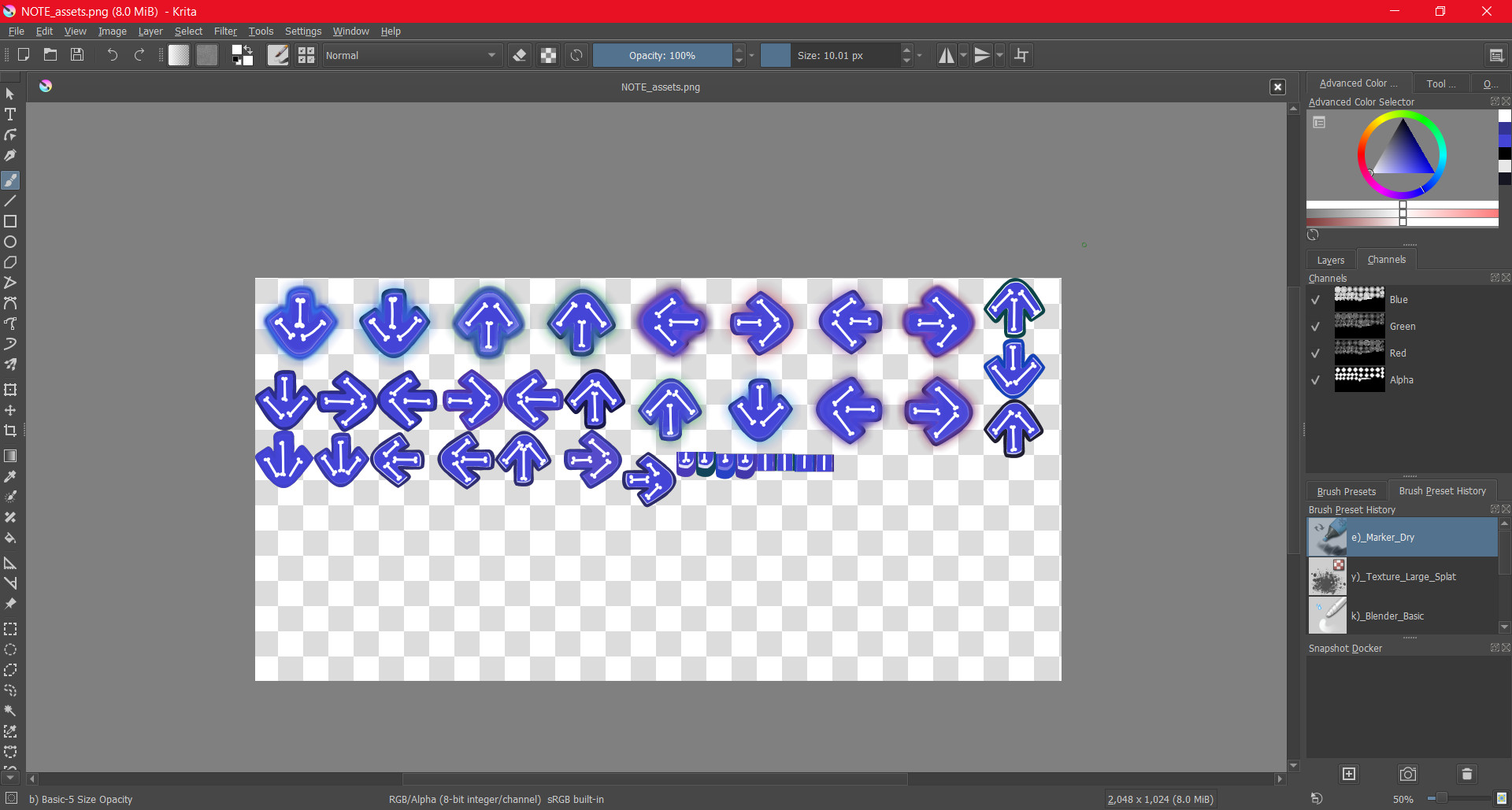The width and height of the screenshot is (1512, 810).
Task: Select the Rectangle tool
Action: (x=10, y=221)
